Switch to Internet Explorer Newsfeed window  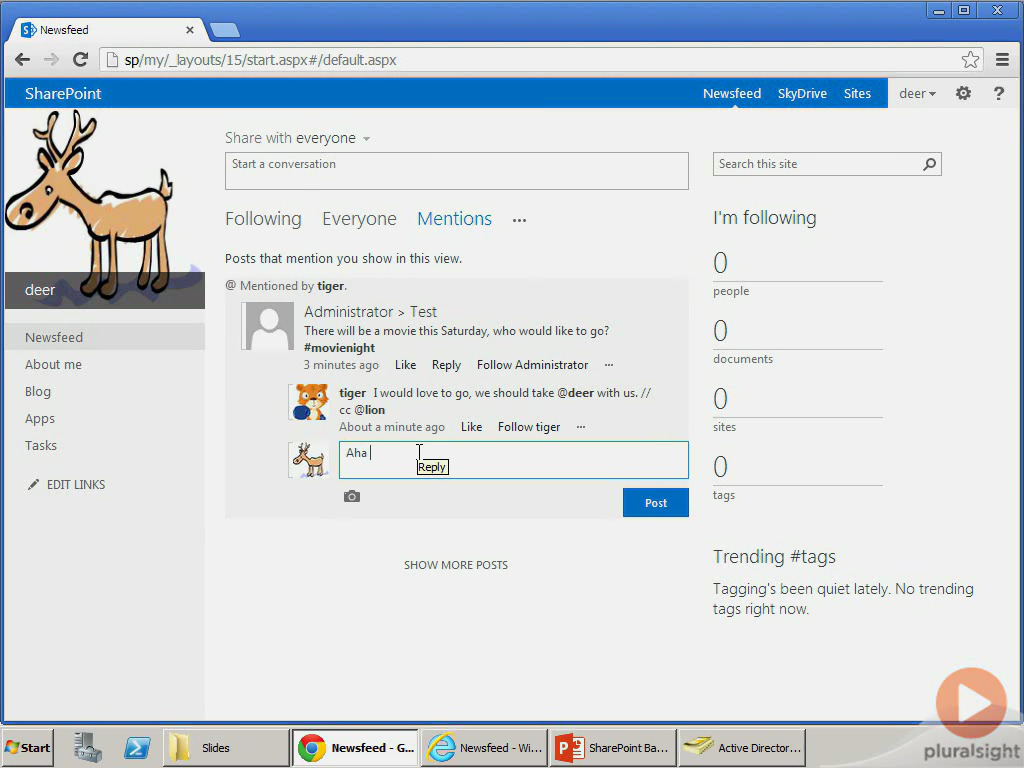(x=485, y=748)
